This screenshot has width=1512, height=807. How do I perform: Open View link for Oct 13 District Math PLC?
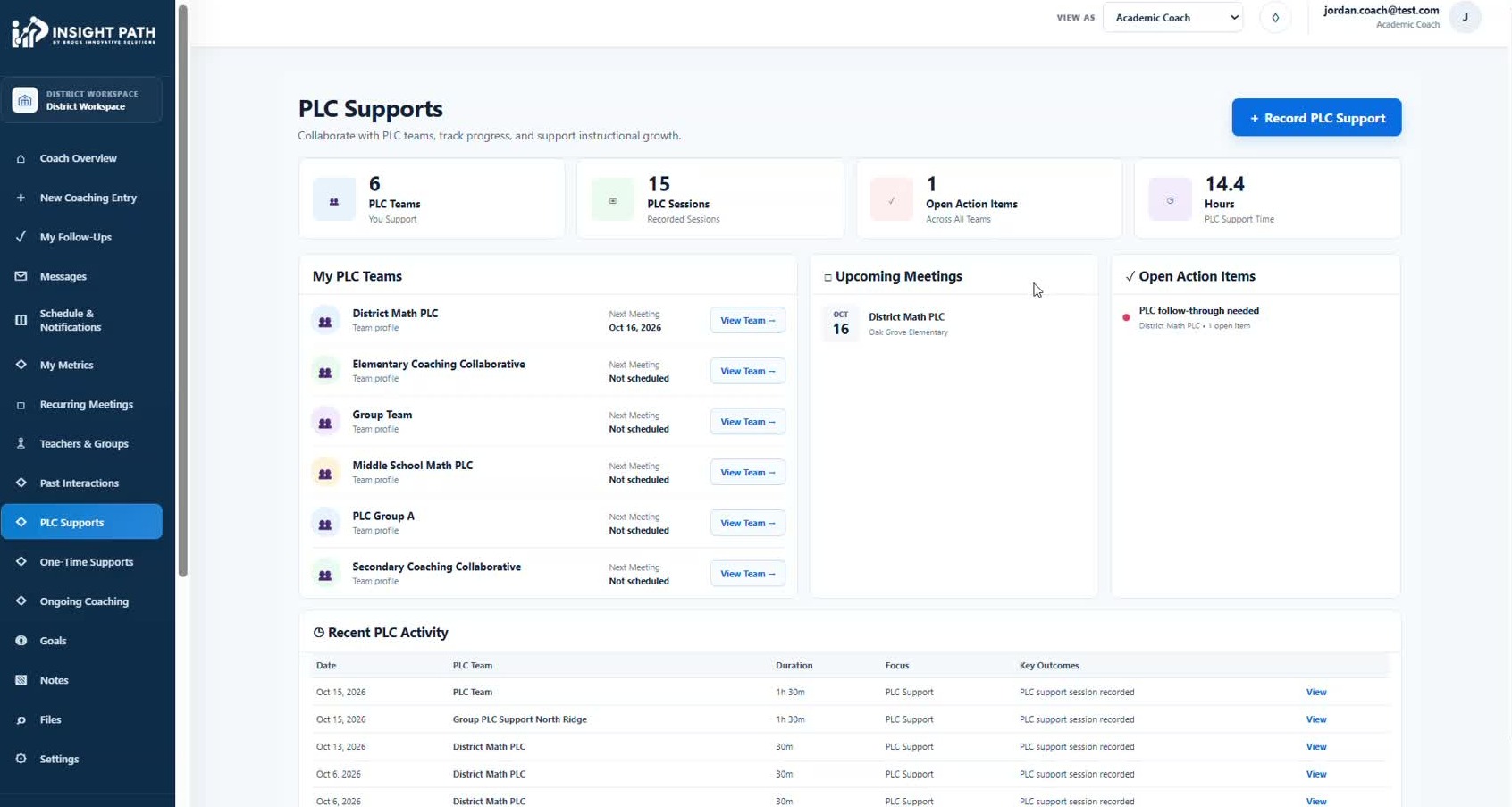[1316, 747]
